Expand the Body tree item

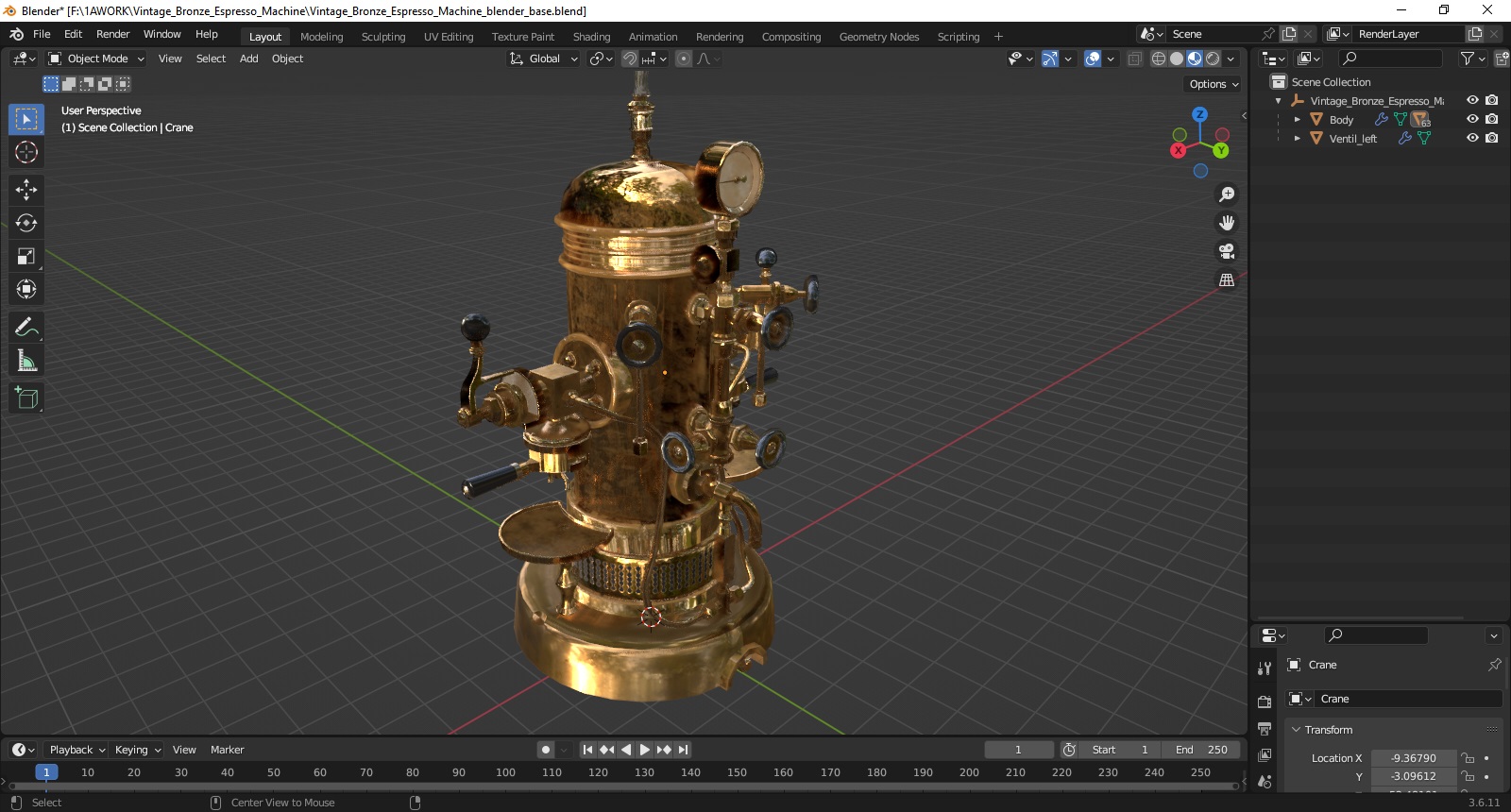click(1298, 120)
